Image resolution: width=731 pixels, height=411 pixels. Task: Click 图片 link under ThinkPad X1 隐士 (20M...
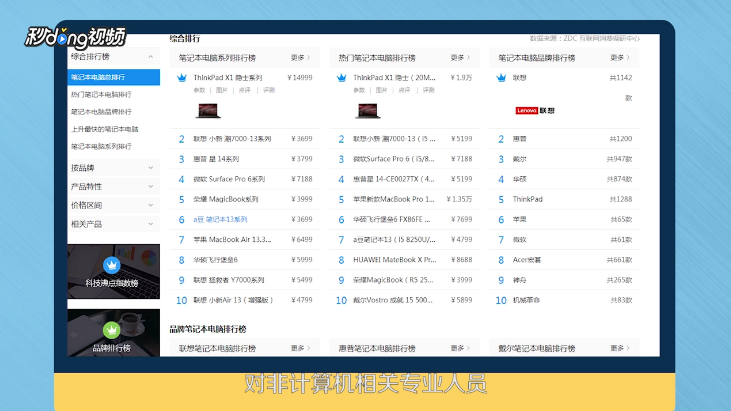tap(381, 90)
